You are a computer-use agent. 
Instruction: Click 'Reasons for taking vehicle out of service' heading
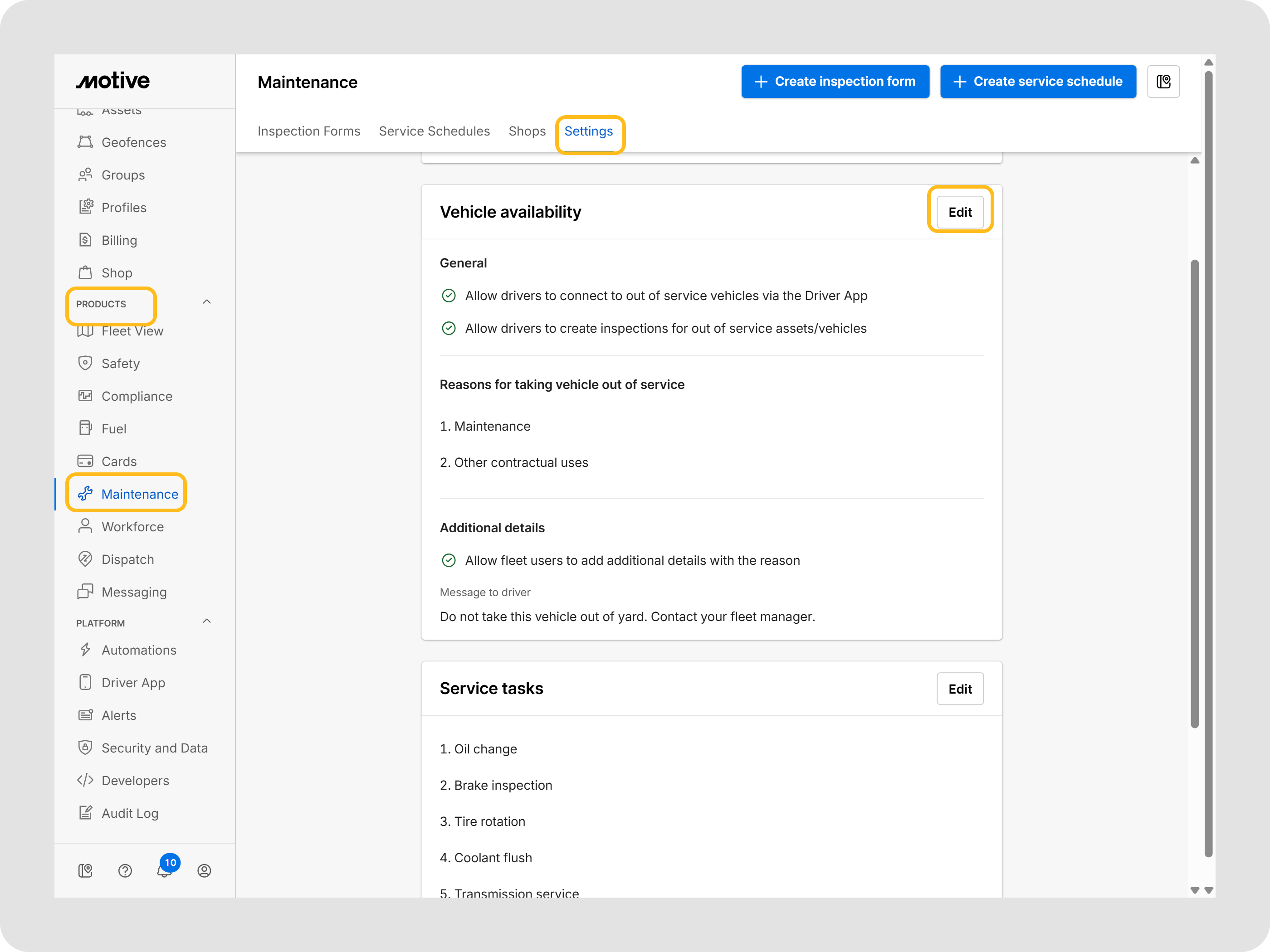(x=562, y=384)
